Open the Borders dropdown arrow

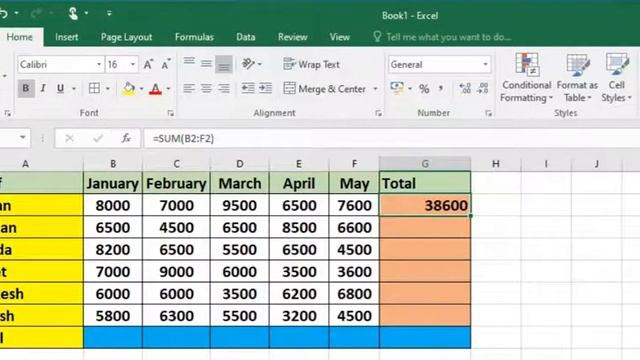click(x=108, y=89)
